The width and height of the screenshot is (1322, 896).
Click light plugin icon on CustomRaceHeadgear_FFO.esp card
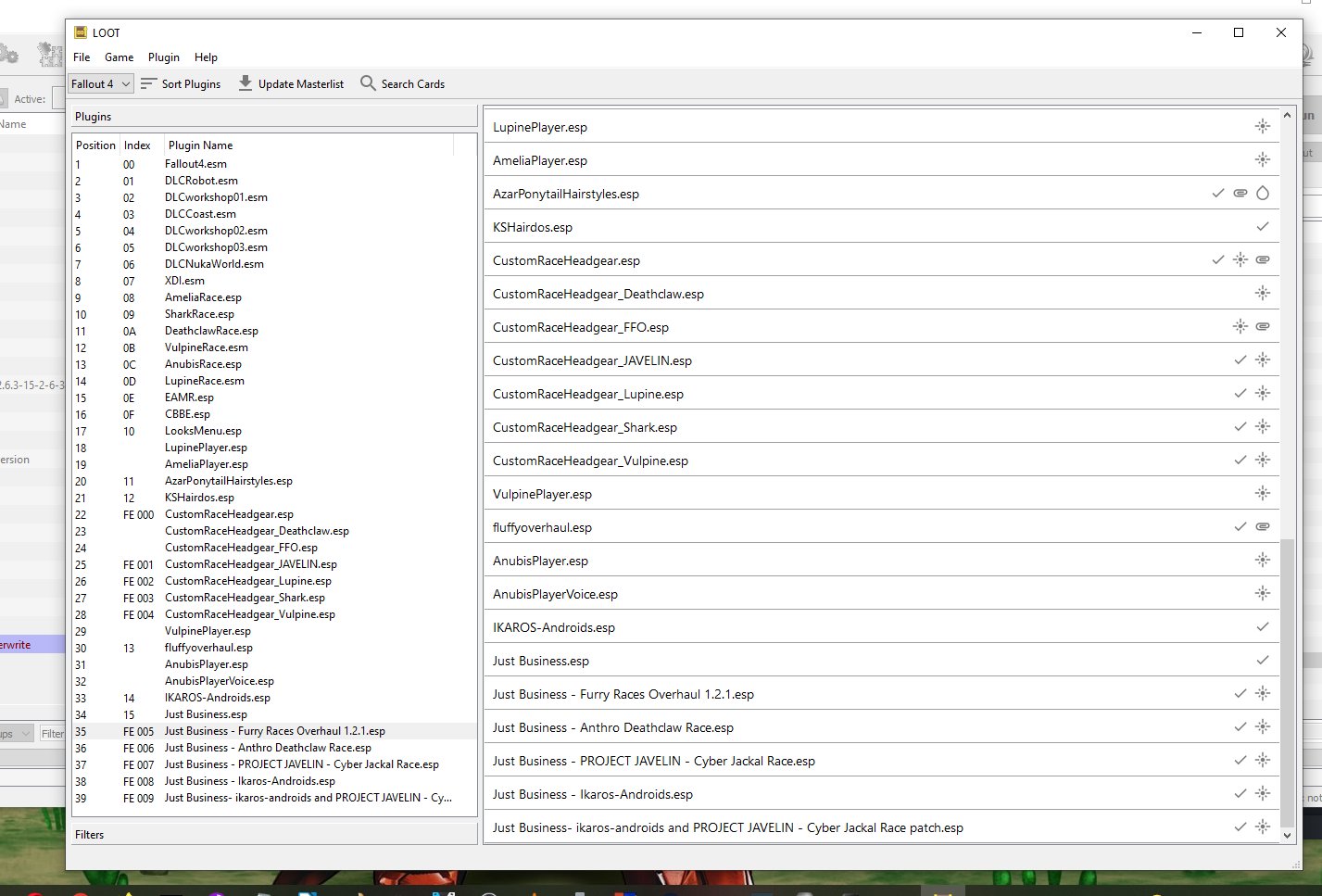tap(1240, 326)
